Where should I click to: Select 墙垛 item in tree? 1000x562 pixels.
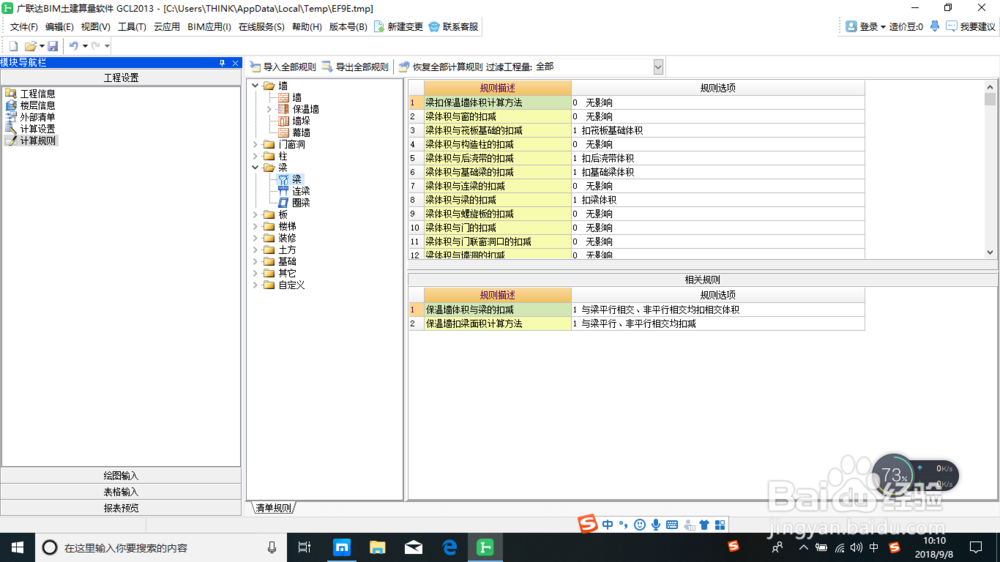(x=300, y=121)
